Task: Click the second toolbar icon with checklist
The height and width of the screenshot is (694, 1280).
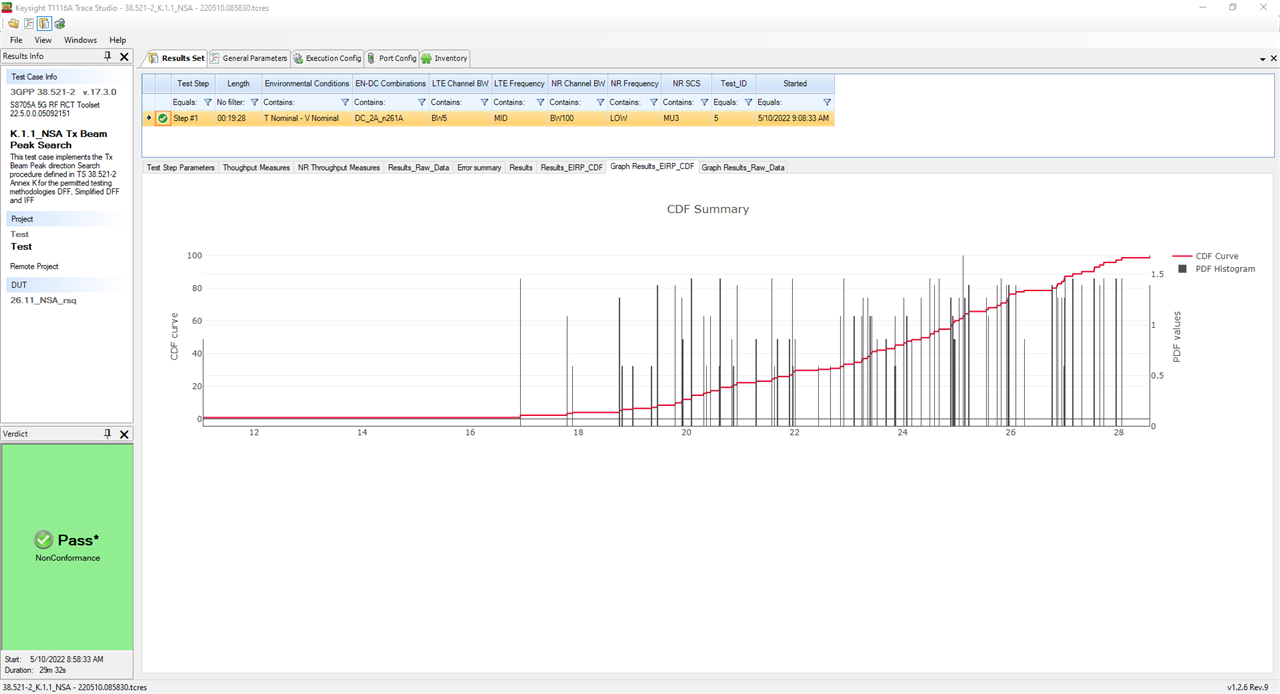Action: click(28, 23)
